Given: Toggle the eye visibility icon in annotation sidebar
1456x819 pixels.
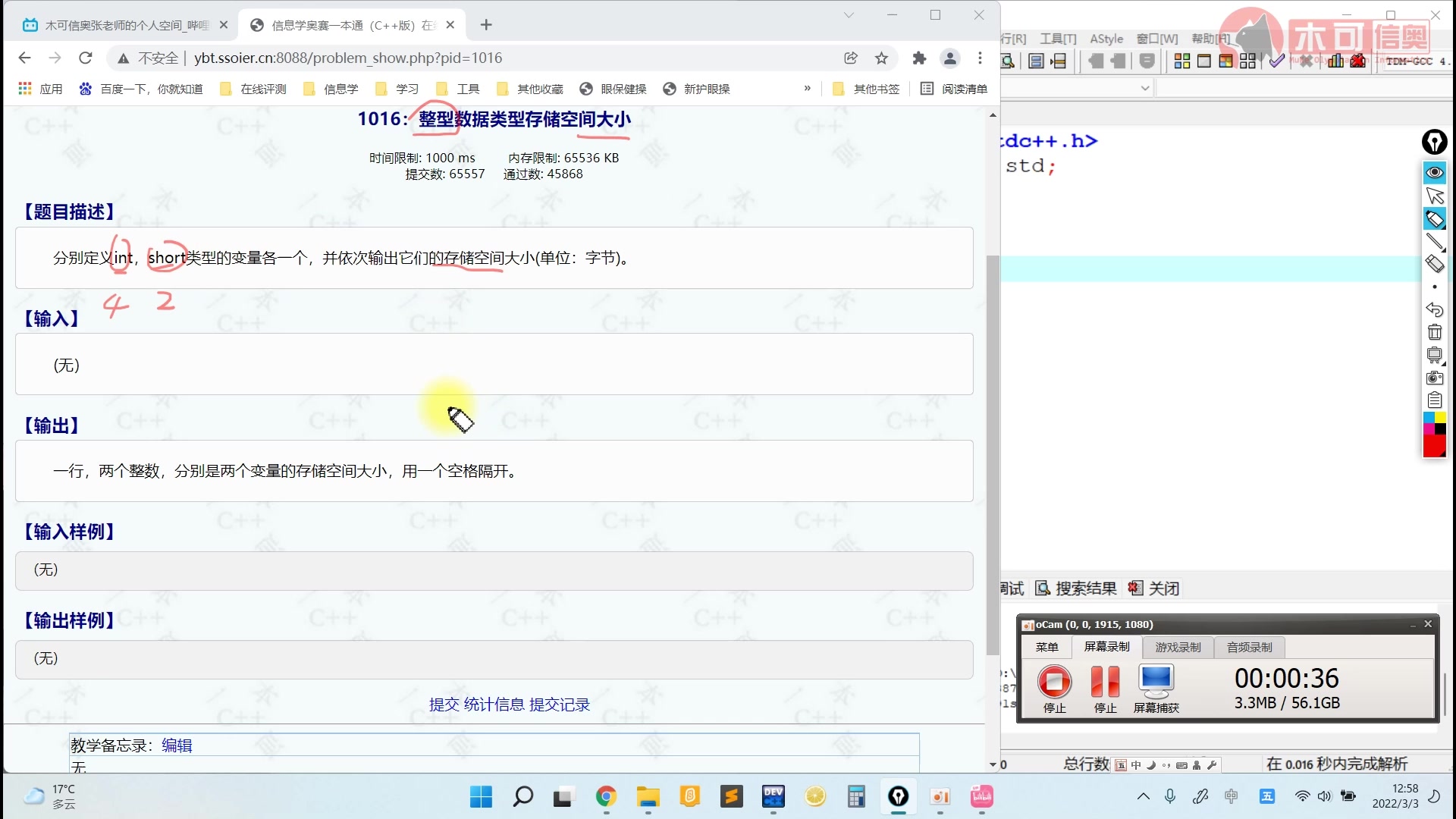Looking at the screenshot, I should (1435, 173).
